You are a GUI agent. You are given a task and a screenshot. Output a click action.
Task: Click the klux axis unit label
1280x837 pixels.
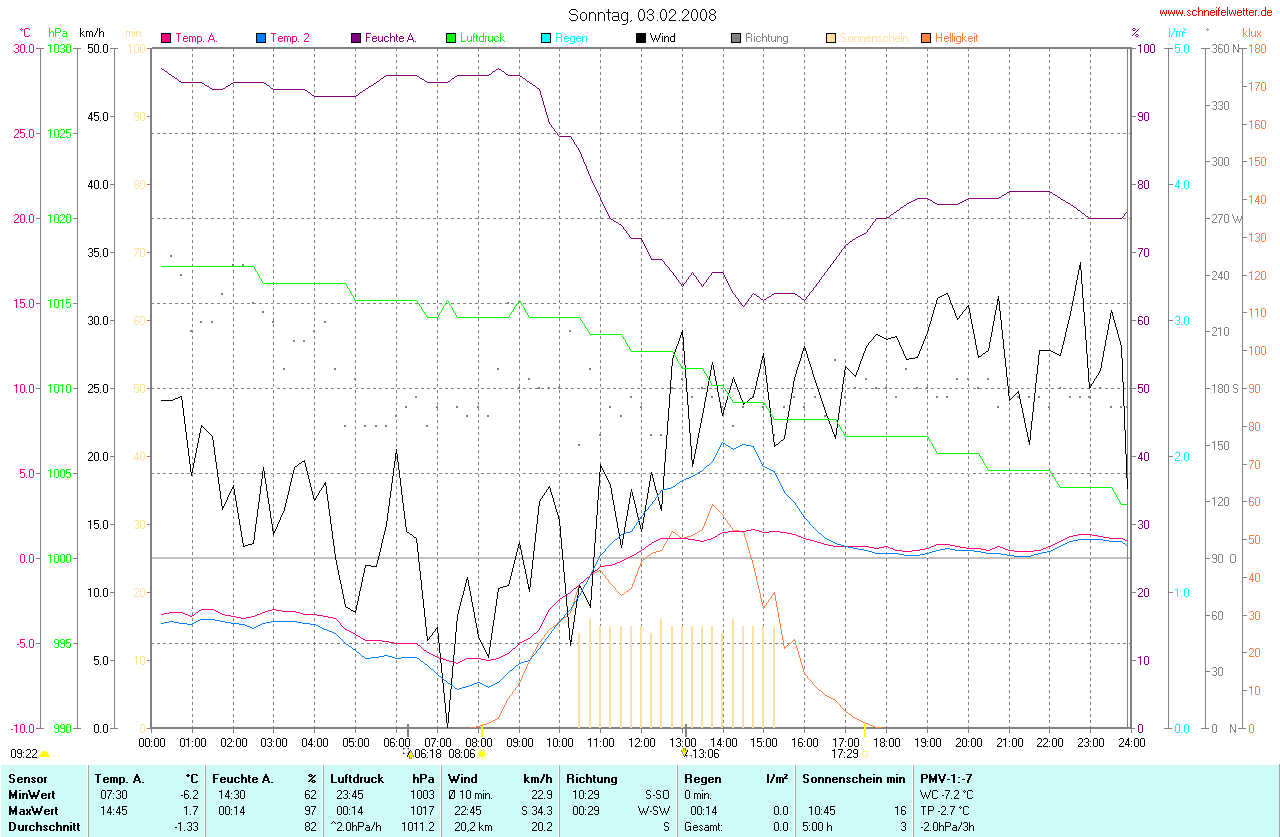pyautogui.click(x=1252, y=33)
